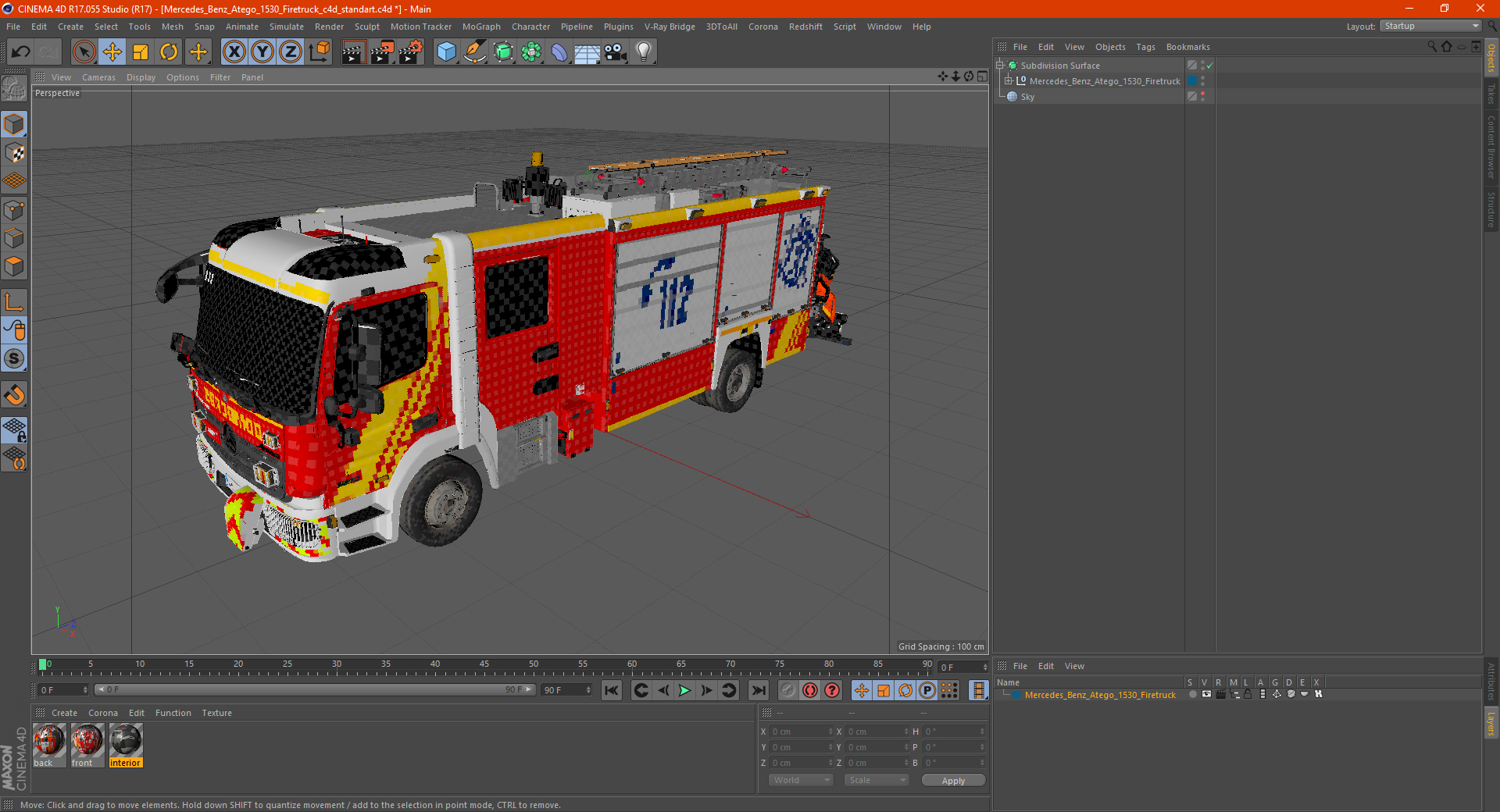Toggle Subdivision Surface enable checkmark

pos(1210,66)
